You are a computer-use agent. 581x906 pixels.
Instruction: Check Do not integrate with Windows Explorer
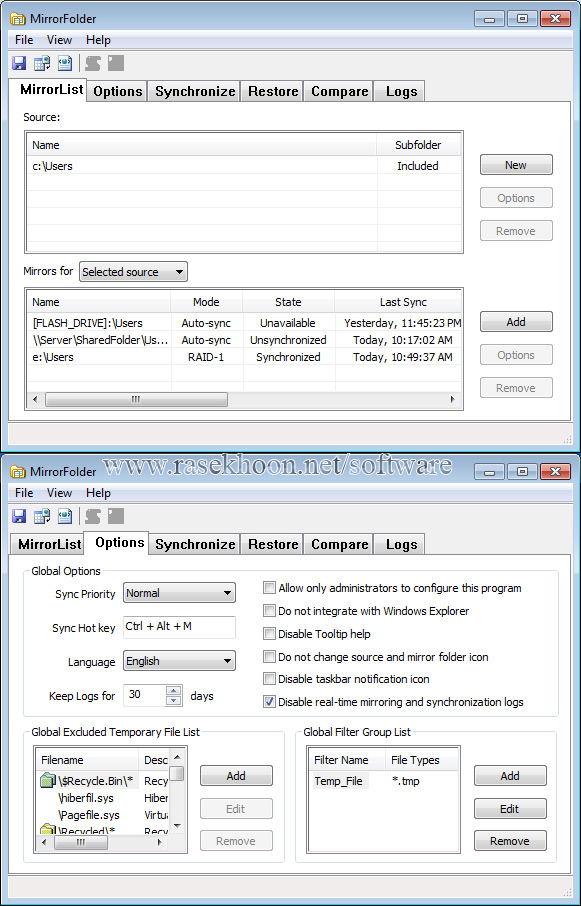pos(269,611)
